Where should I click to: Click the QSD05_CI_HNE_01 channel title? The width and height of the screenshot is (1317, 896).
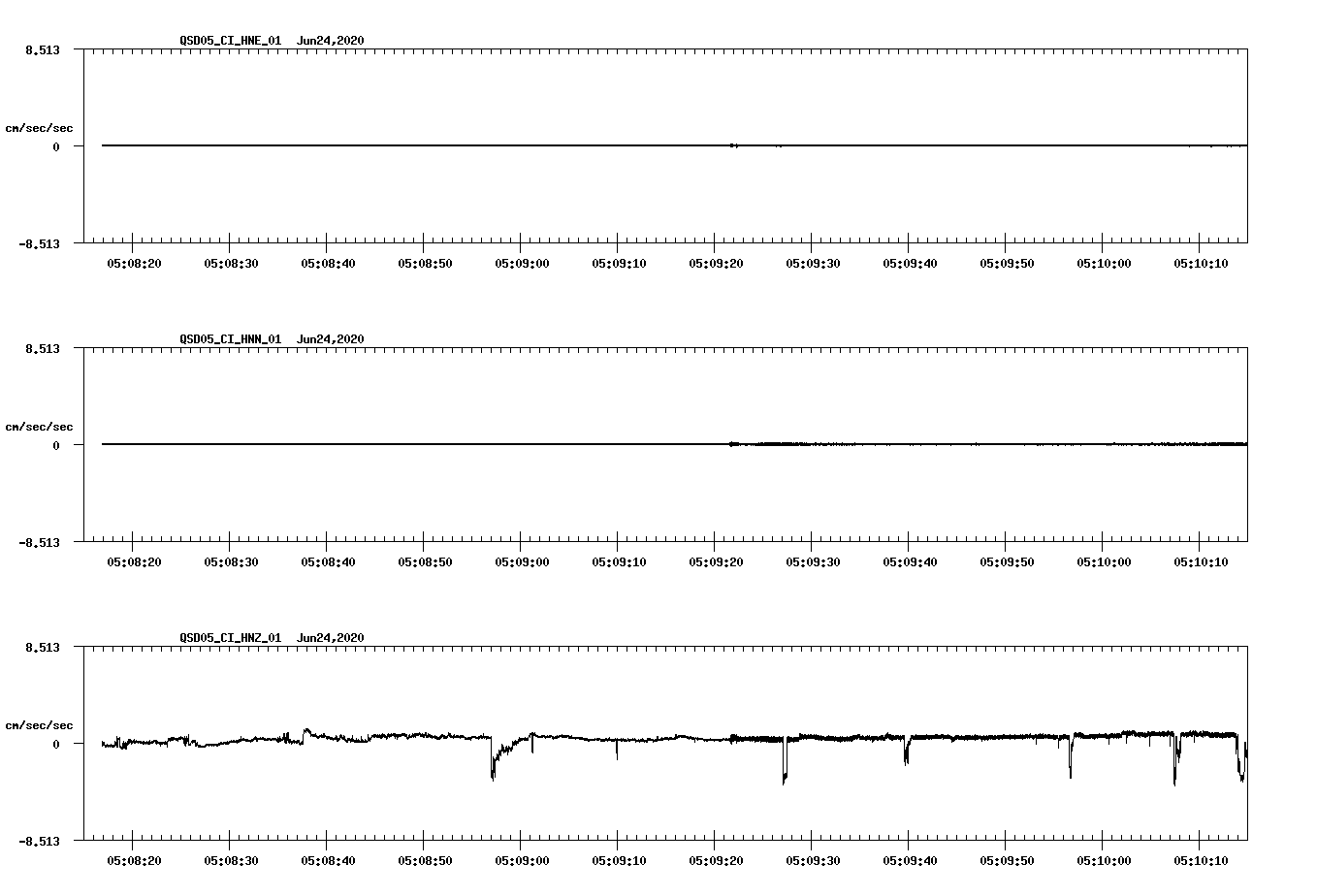pos(231,41)
